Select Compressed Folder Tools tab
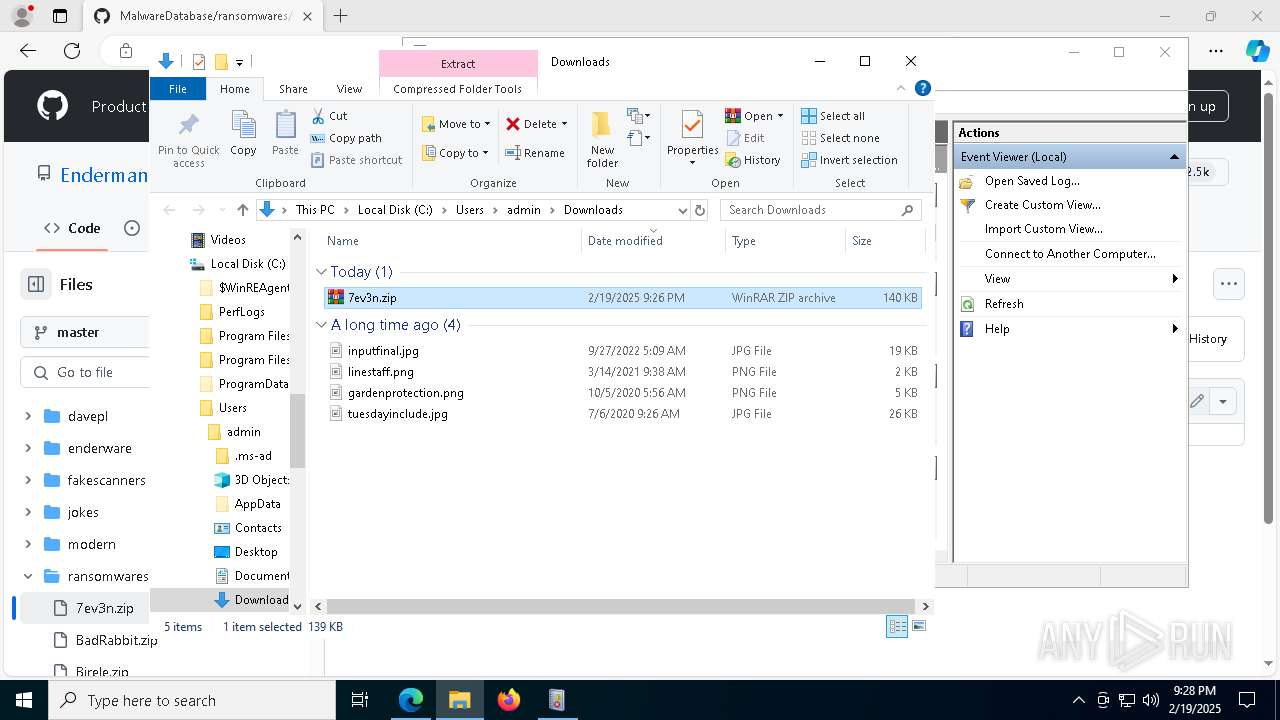Screen dimensions: 1280x720 pos(458,89)
